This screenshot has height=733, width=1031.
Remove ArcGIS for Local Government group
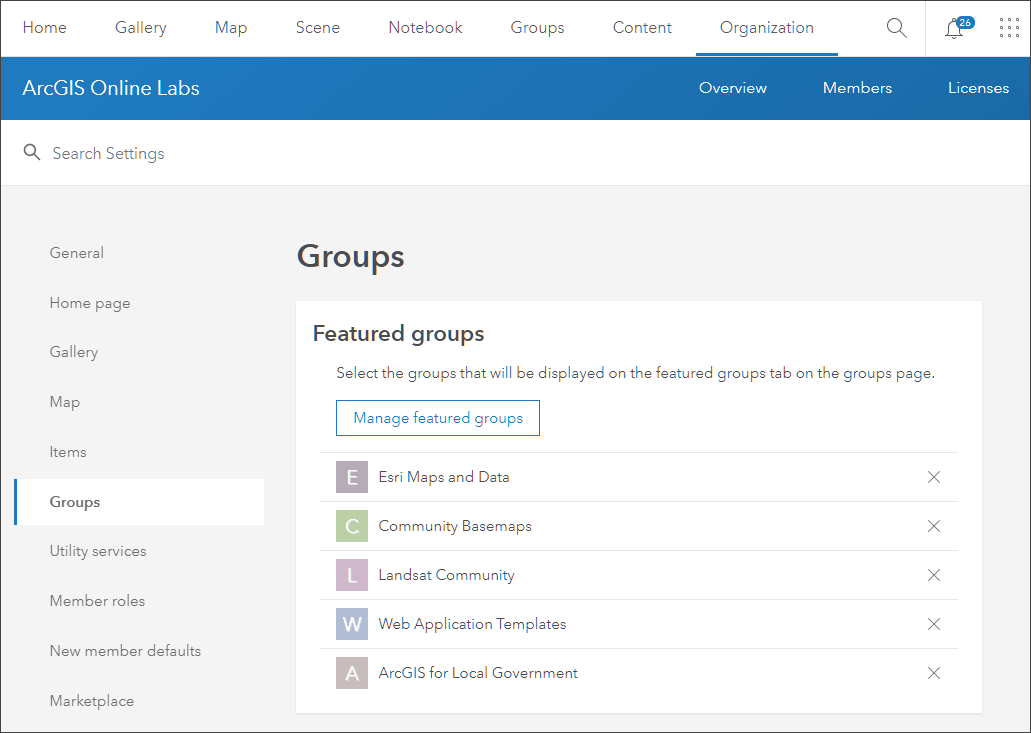click(x=934, y=673)
